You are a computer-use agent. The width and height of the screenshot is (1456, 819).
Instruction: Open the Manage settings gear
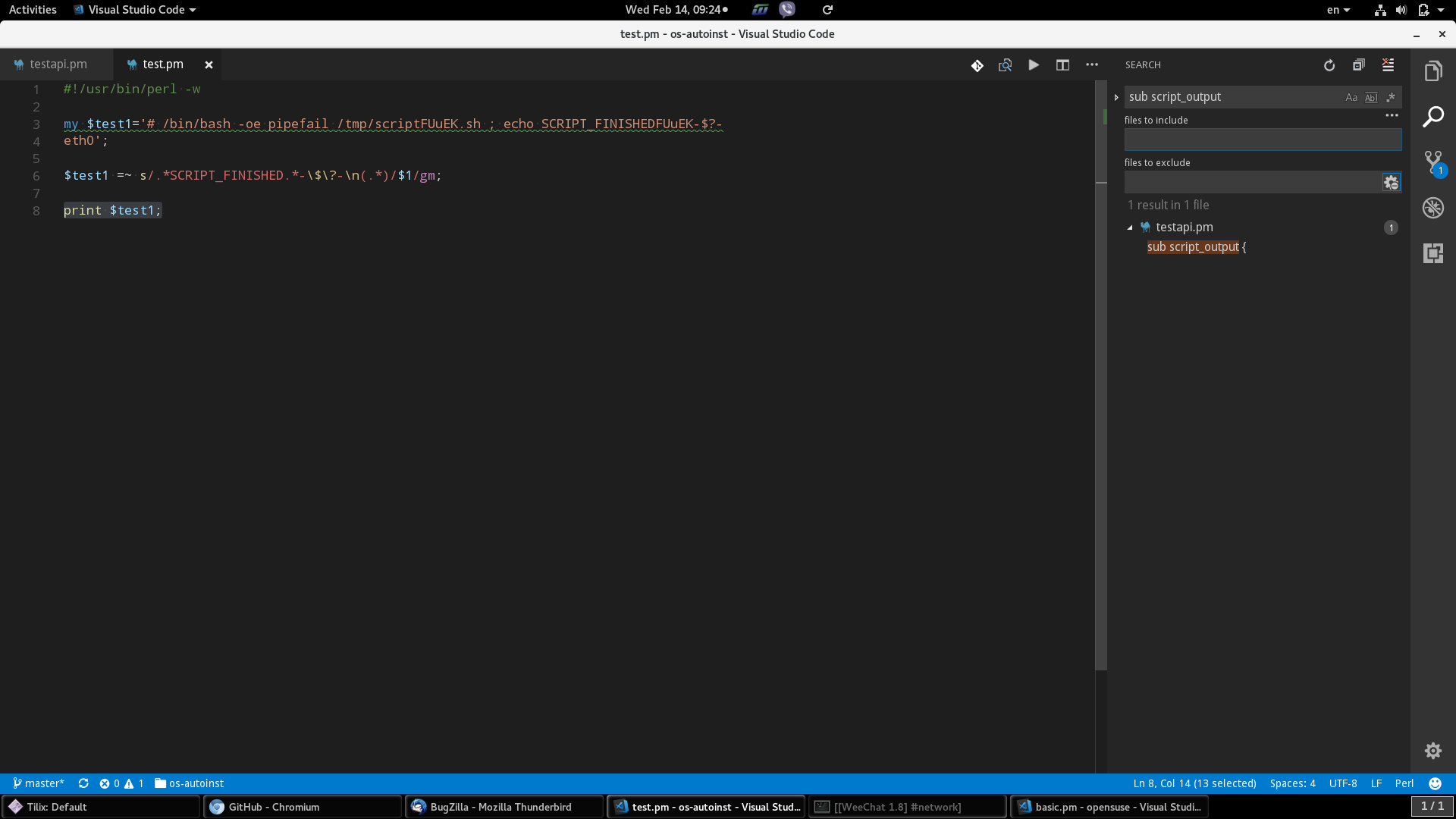(x=1433, y=750)
